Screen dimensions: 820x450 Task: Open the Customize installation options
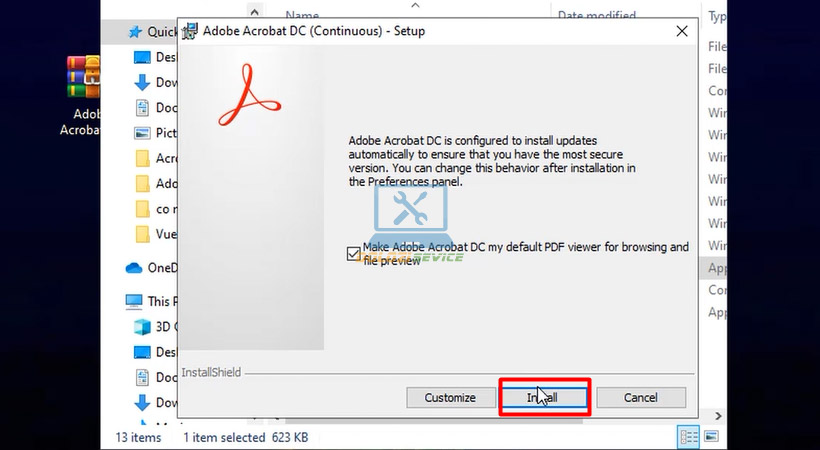(x=450, y=398)
